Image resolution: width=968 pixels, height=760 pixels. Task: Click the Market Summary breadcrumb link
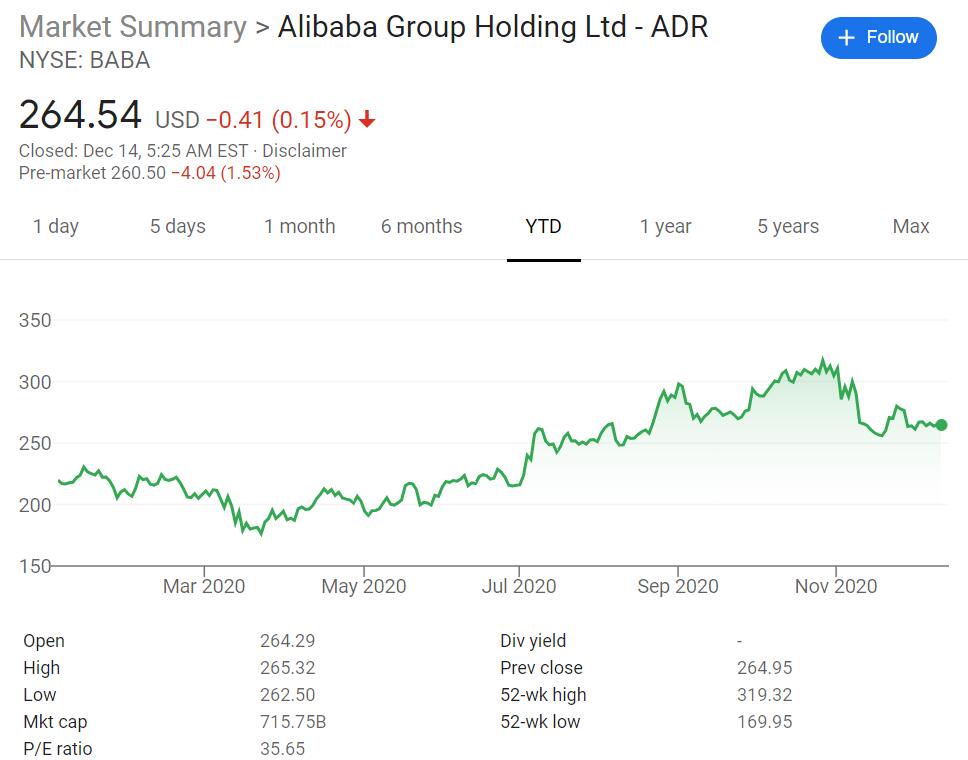tap(133, 27)
